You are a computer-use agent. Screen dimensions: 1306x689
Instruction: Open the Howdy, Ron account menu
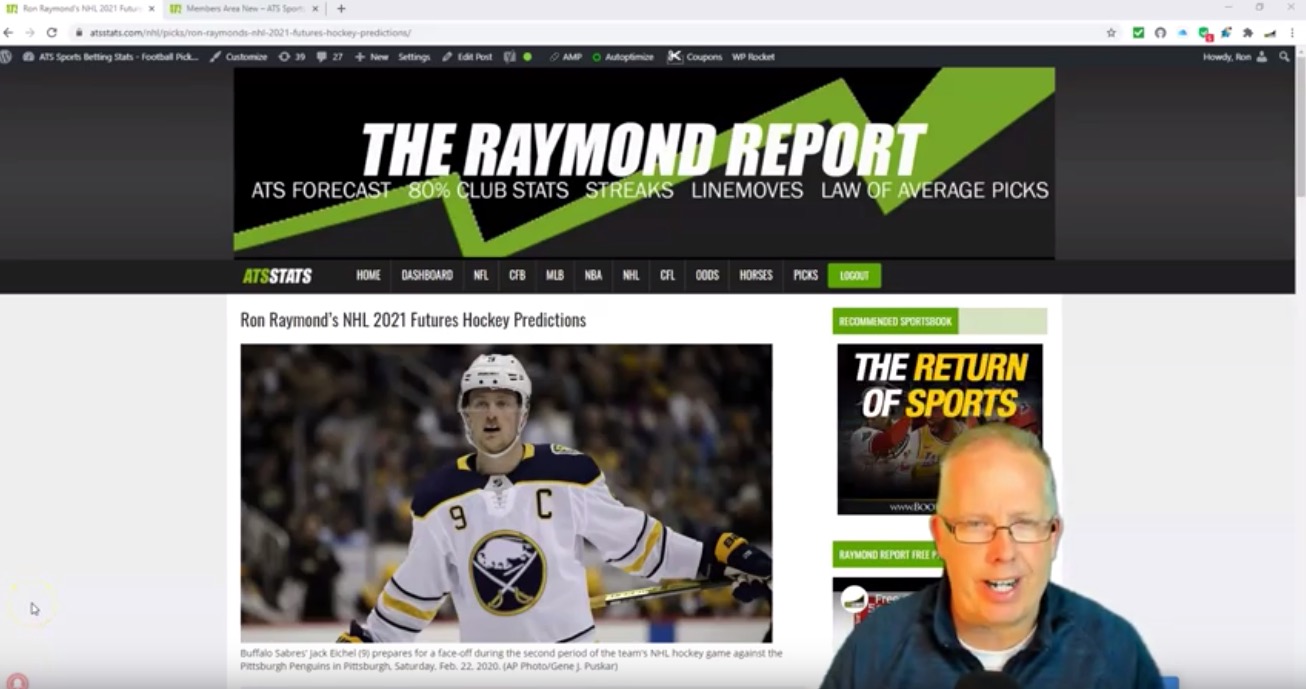coord(1235,57)
